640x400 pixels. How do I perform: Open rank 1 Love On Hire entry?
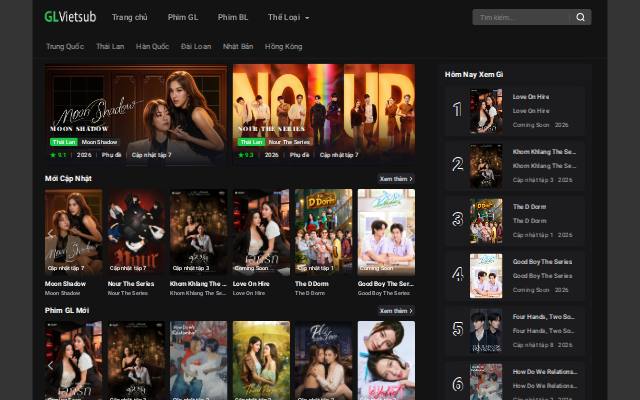coord(515,111)
